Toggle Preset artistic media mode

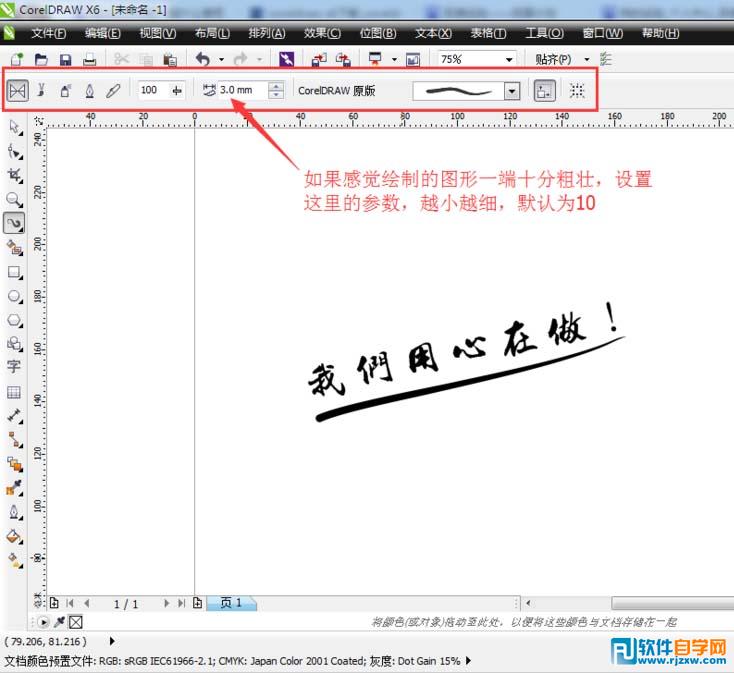(18, 90)
